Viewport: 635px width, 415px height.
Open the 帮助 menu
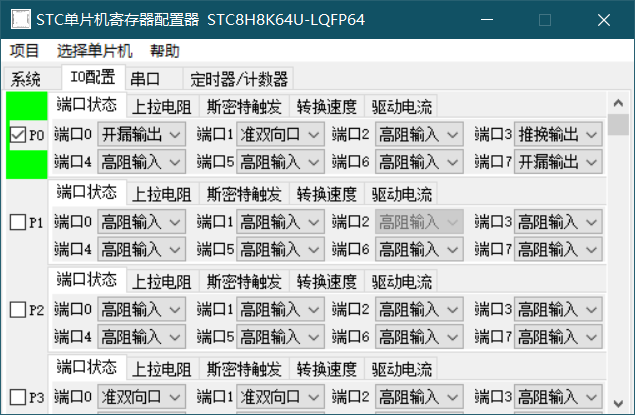click(x=165, y=51)
